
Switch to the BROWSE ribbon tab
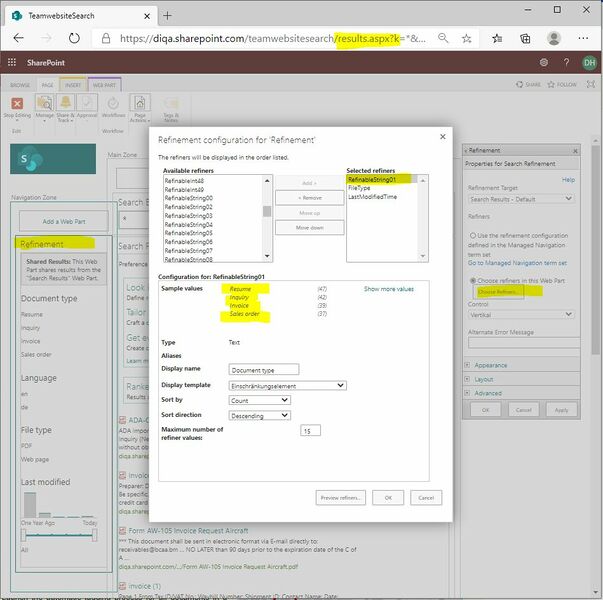[20, 85]
